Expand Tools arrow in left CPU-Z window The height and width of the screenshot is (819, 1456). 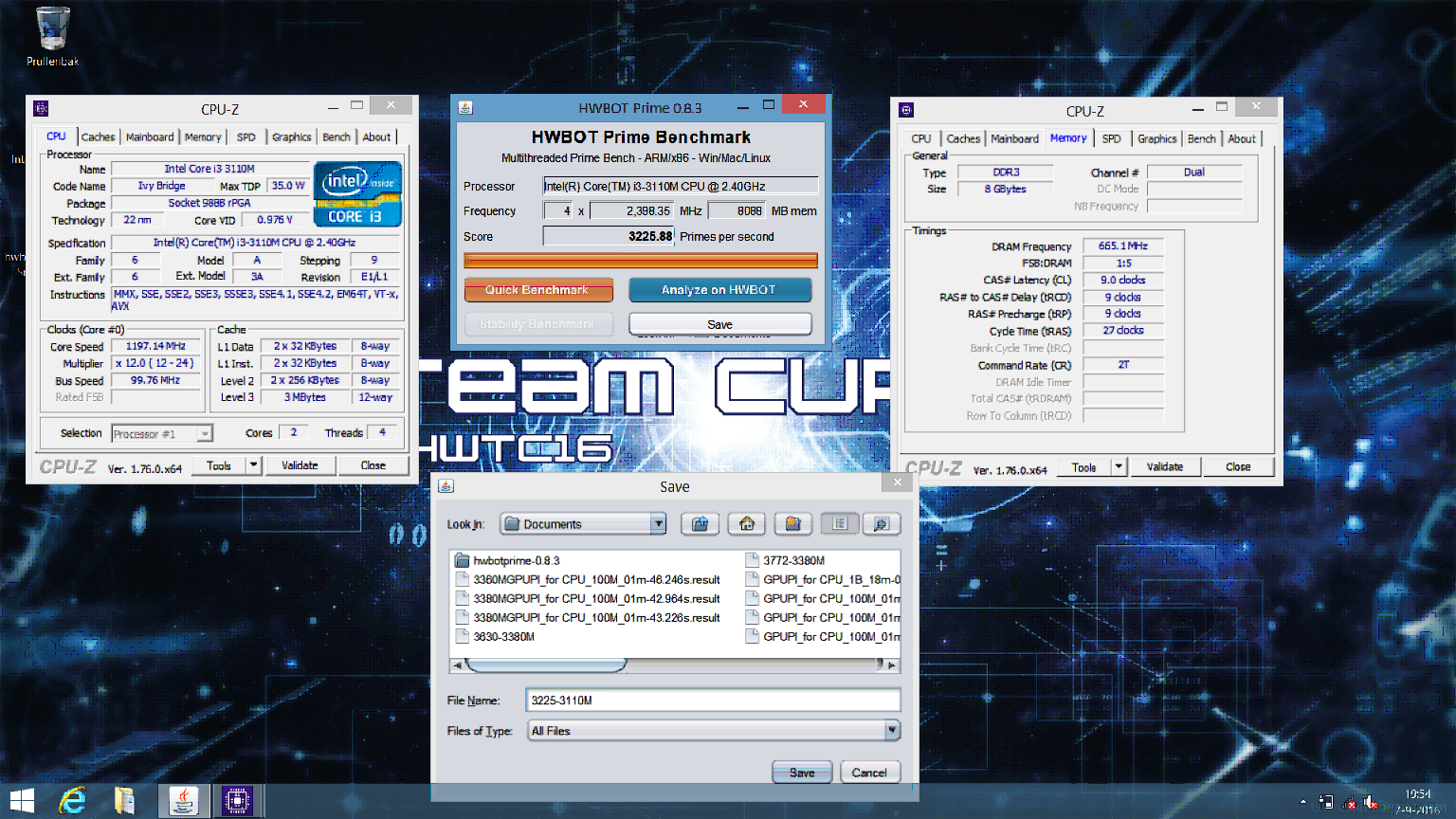253,464
